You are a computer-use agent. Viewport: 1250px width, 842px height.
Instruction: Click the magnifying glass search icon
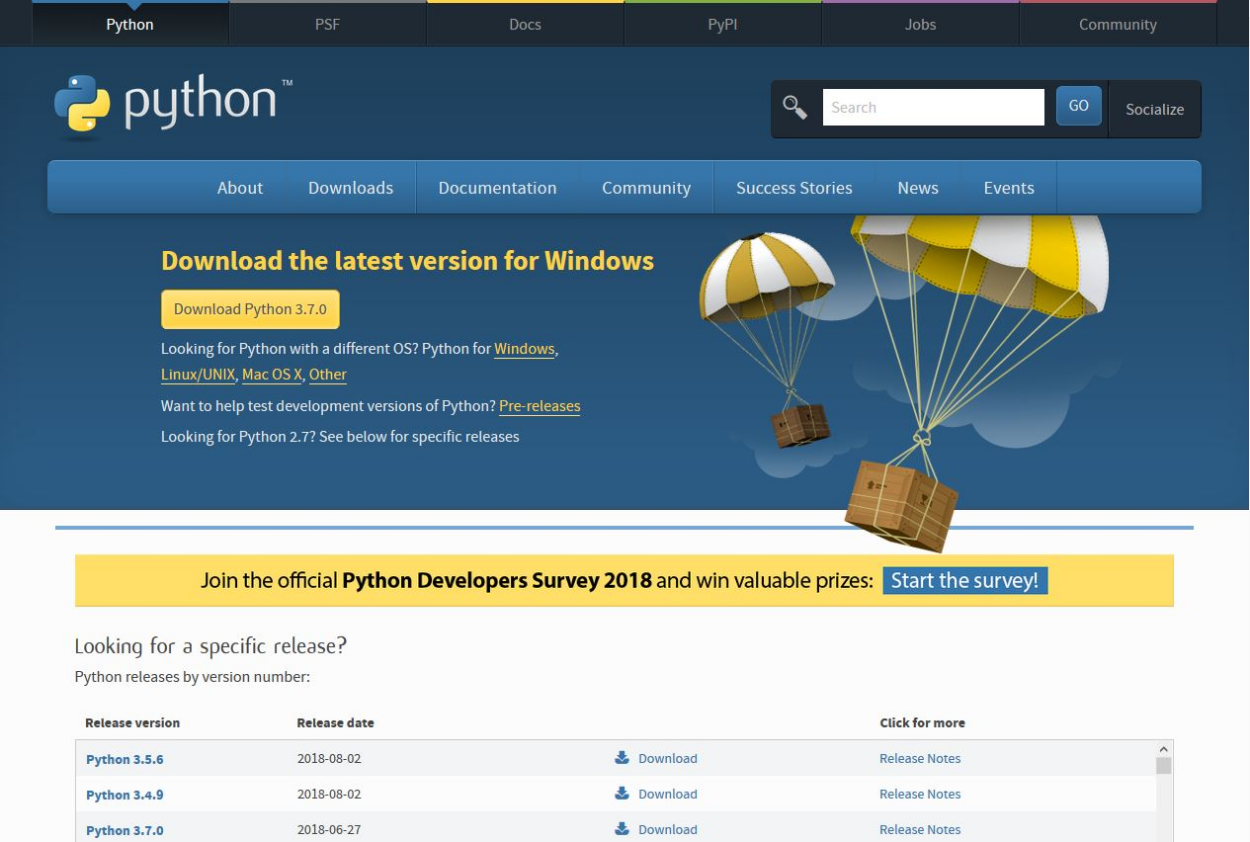(x=795, y=107)
